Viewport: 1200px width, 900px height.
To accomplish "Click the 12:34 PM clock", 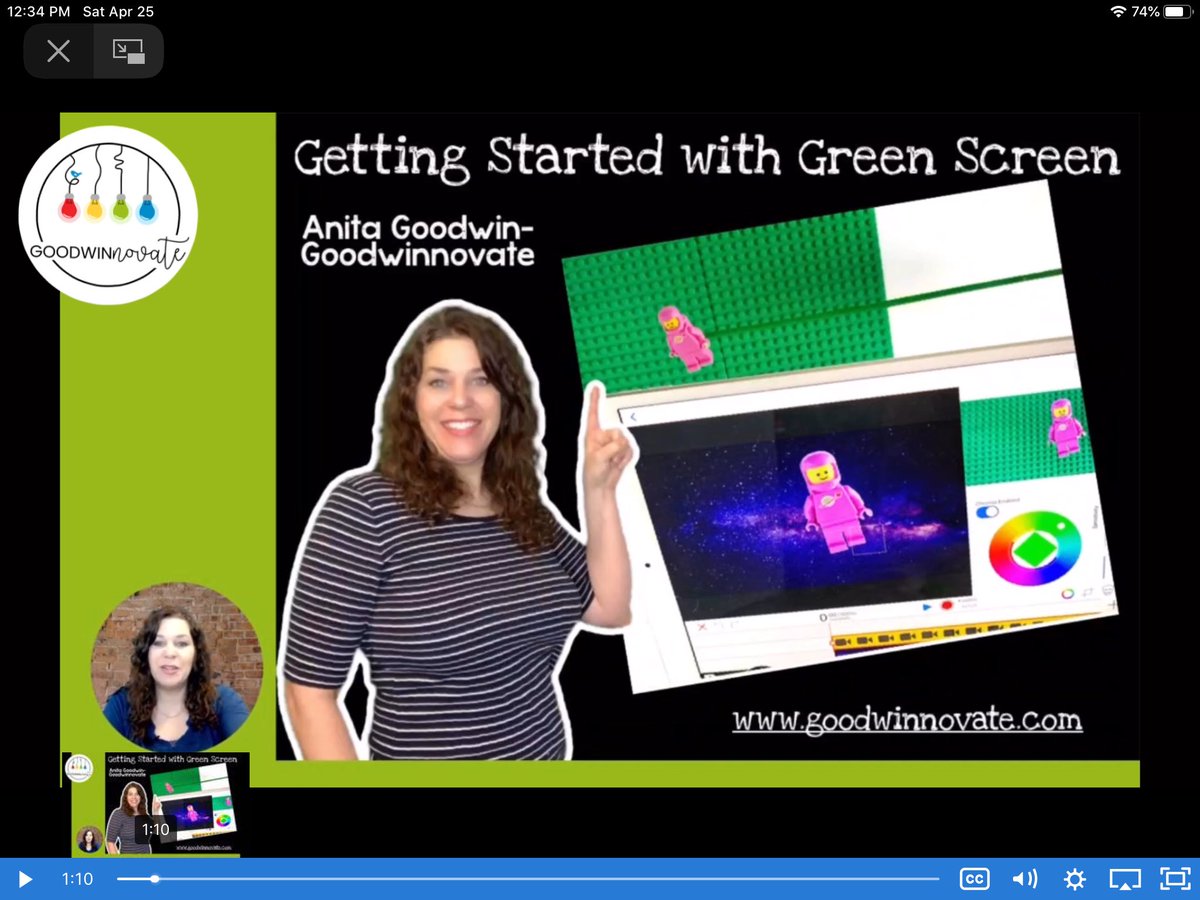I will pyautogui.click(x=39, y=12).
